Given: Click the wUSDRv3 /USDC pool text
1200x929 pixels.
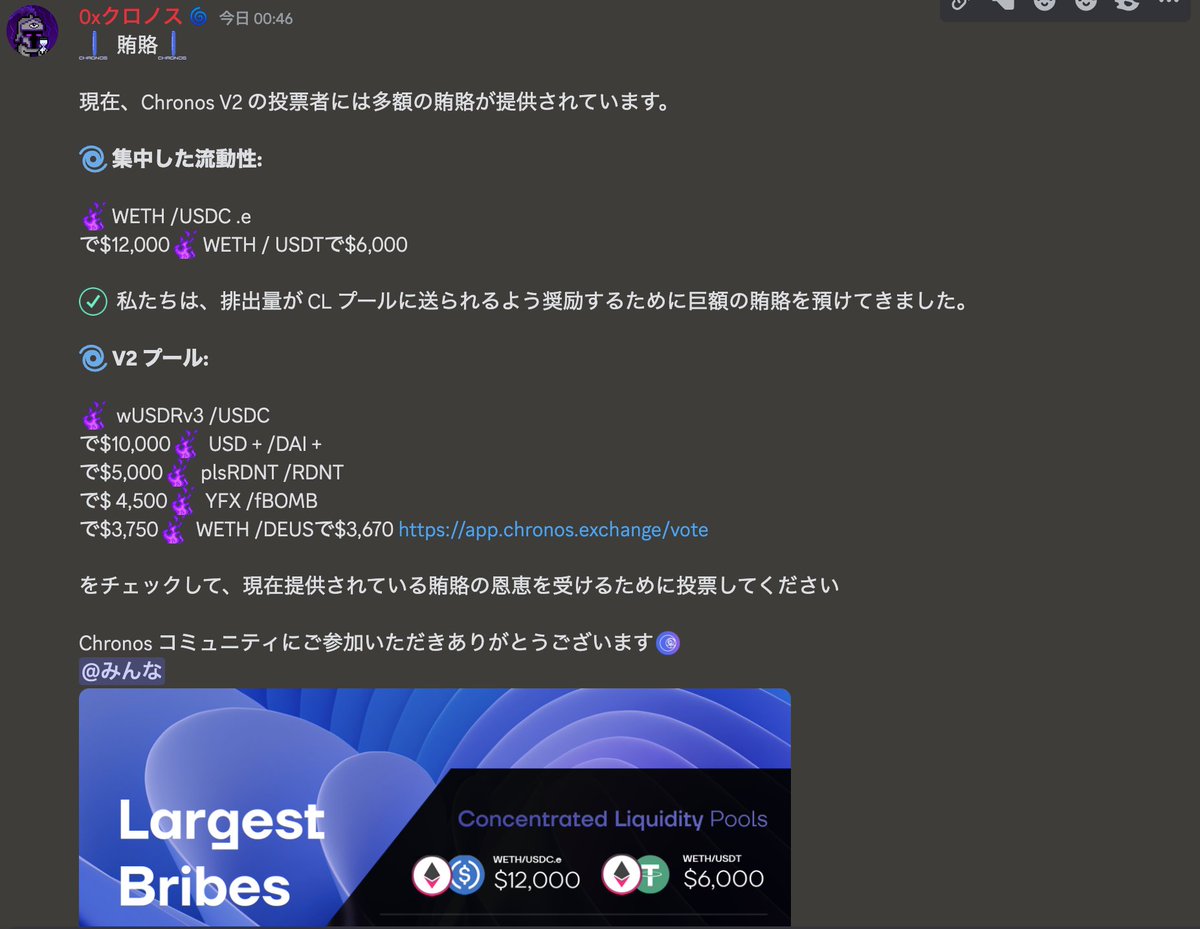Looking at the screenshot, I should pyautogui.click(x=193, y=415).
